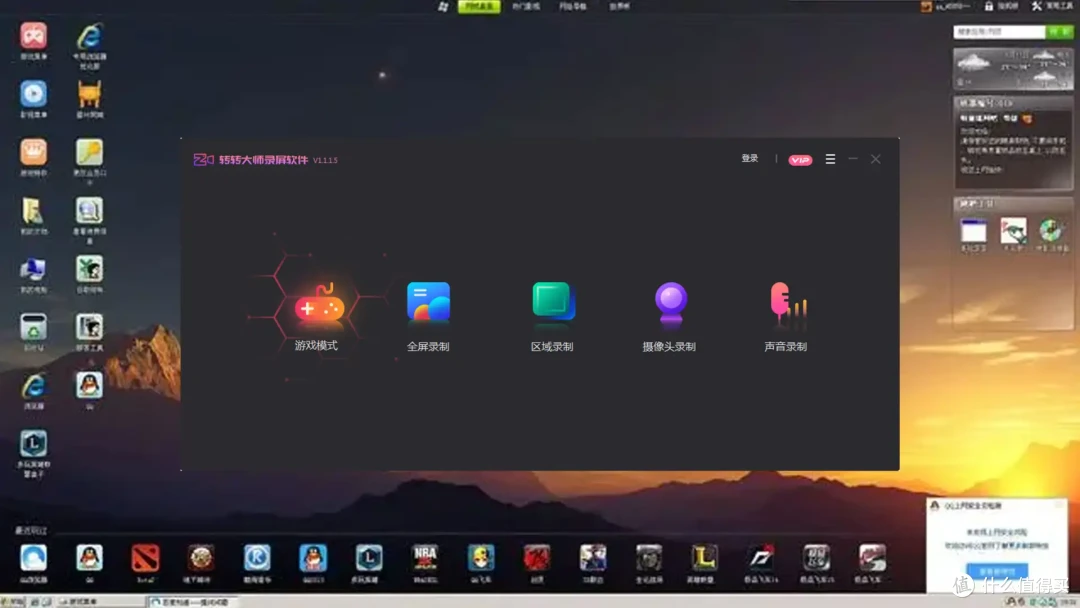Open the tools wrench icon top right
Screen dimensions: 1080x608
click(x=1037, y=6)
